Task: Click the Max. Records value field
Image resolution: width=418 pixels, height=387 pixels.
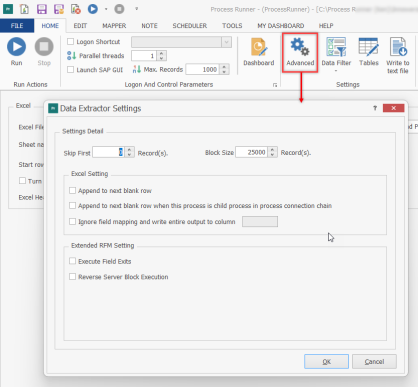Action: (x=202, y=69)
